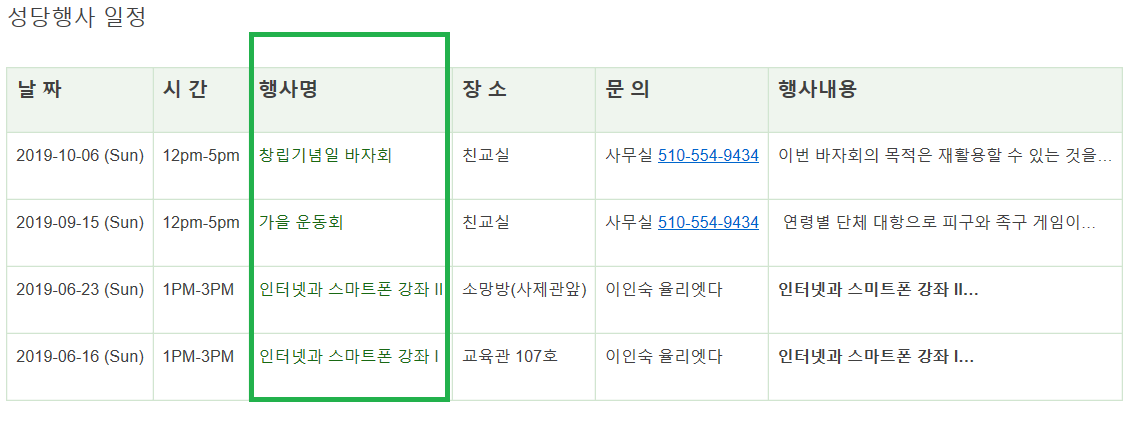Click the 시간 column header
Screen dimensions: 1124x421
tap(185, 89)
